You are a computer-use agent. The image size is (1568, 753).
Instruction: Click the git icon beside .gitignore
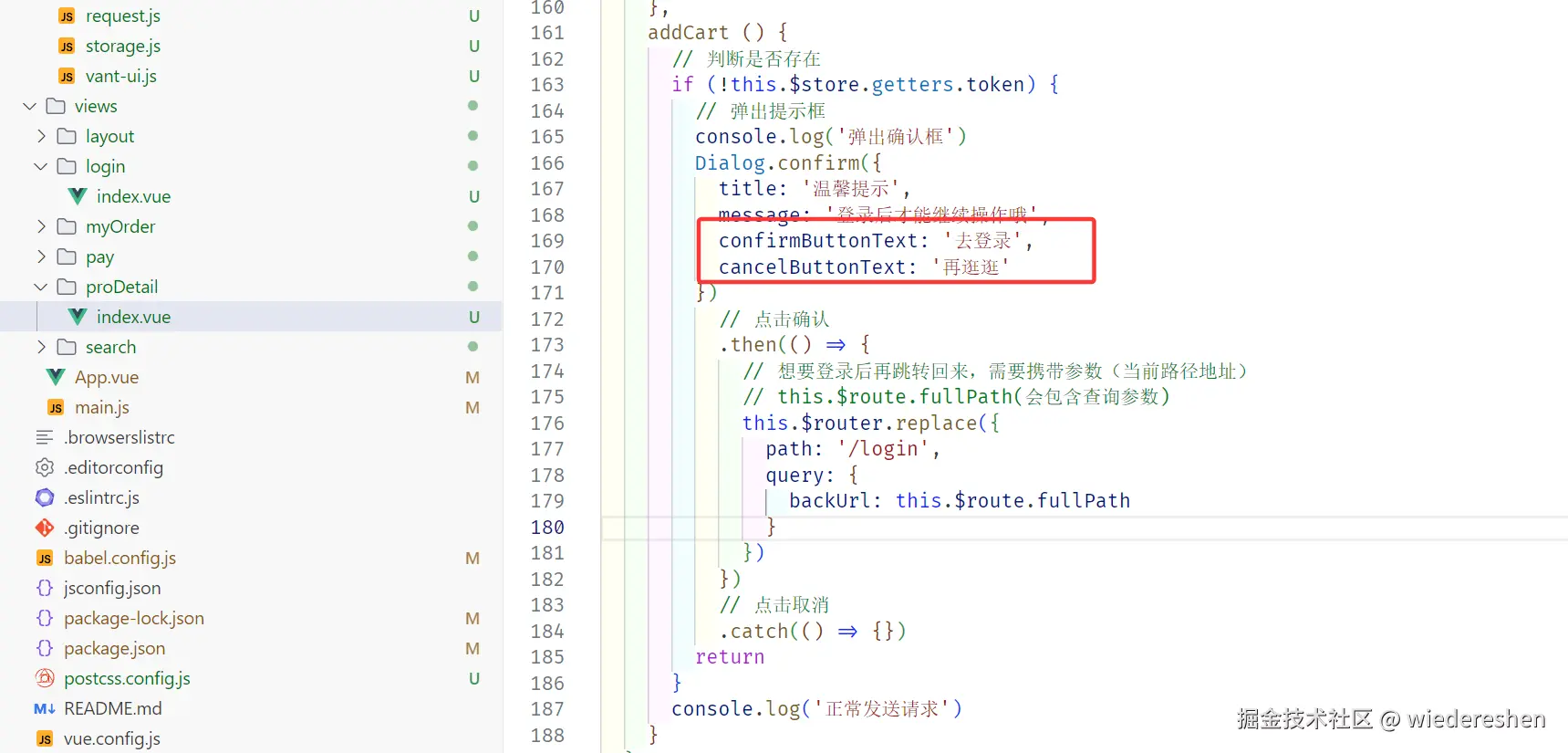tap(45, 528)
